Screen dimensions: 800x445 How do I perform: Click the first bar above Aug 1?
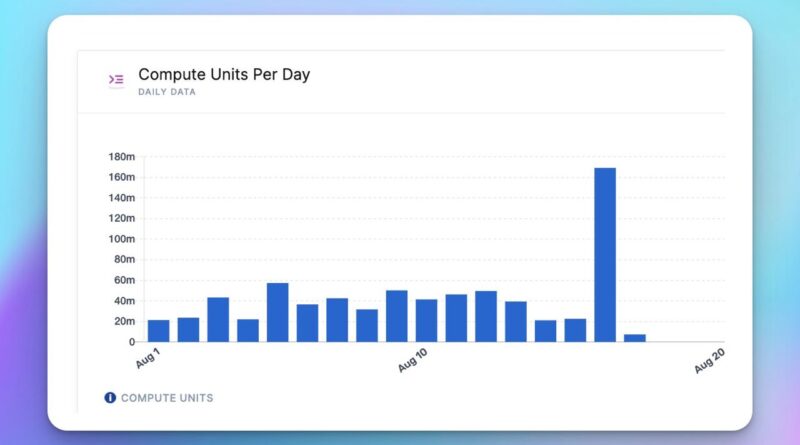click(x=158, y=331)
